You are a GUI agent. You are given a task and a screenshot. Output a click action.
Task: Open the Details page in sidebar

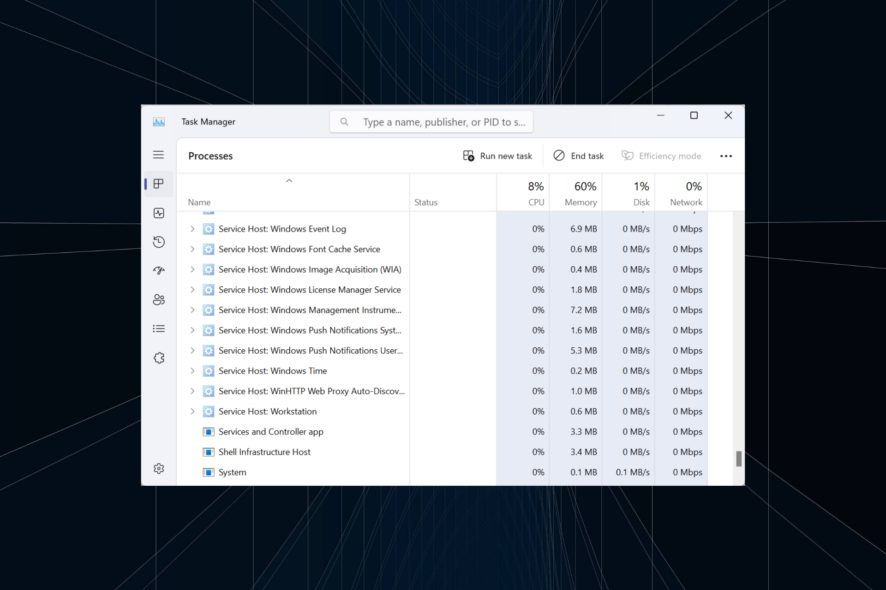pyautogui.click(x=159, y=328)
